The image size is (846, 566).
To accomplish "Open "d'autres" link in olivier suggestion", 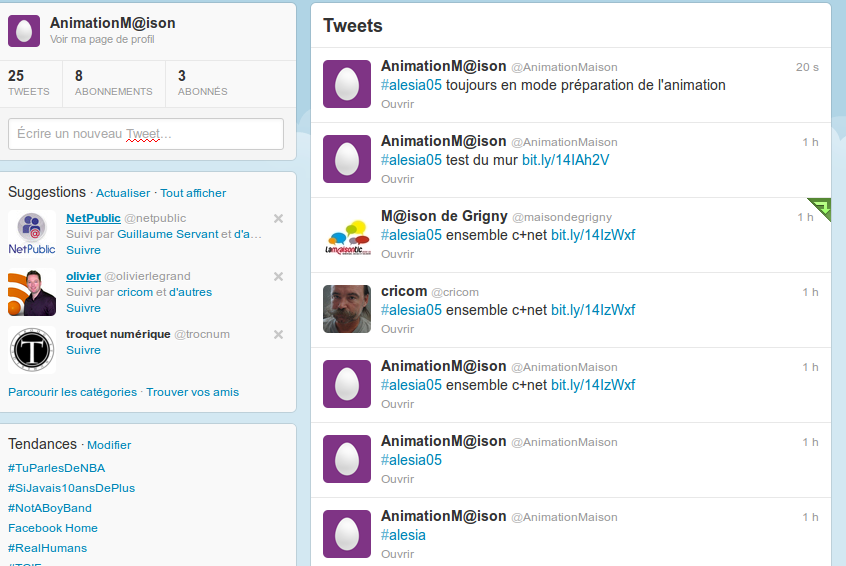I will click(190, 292).
